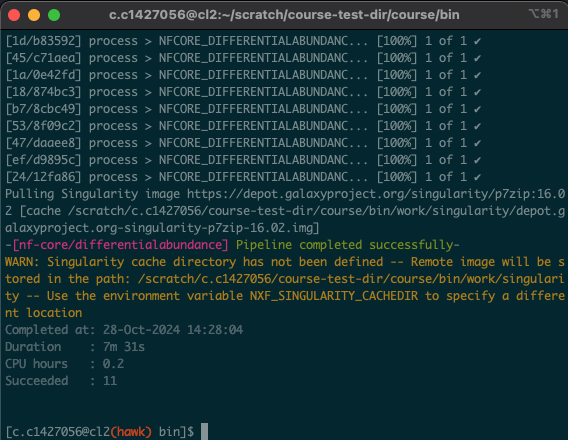Click process hash [53/8f09c2]

43,126
